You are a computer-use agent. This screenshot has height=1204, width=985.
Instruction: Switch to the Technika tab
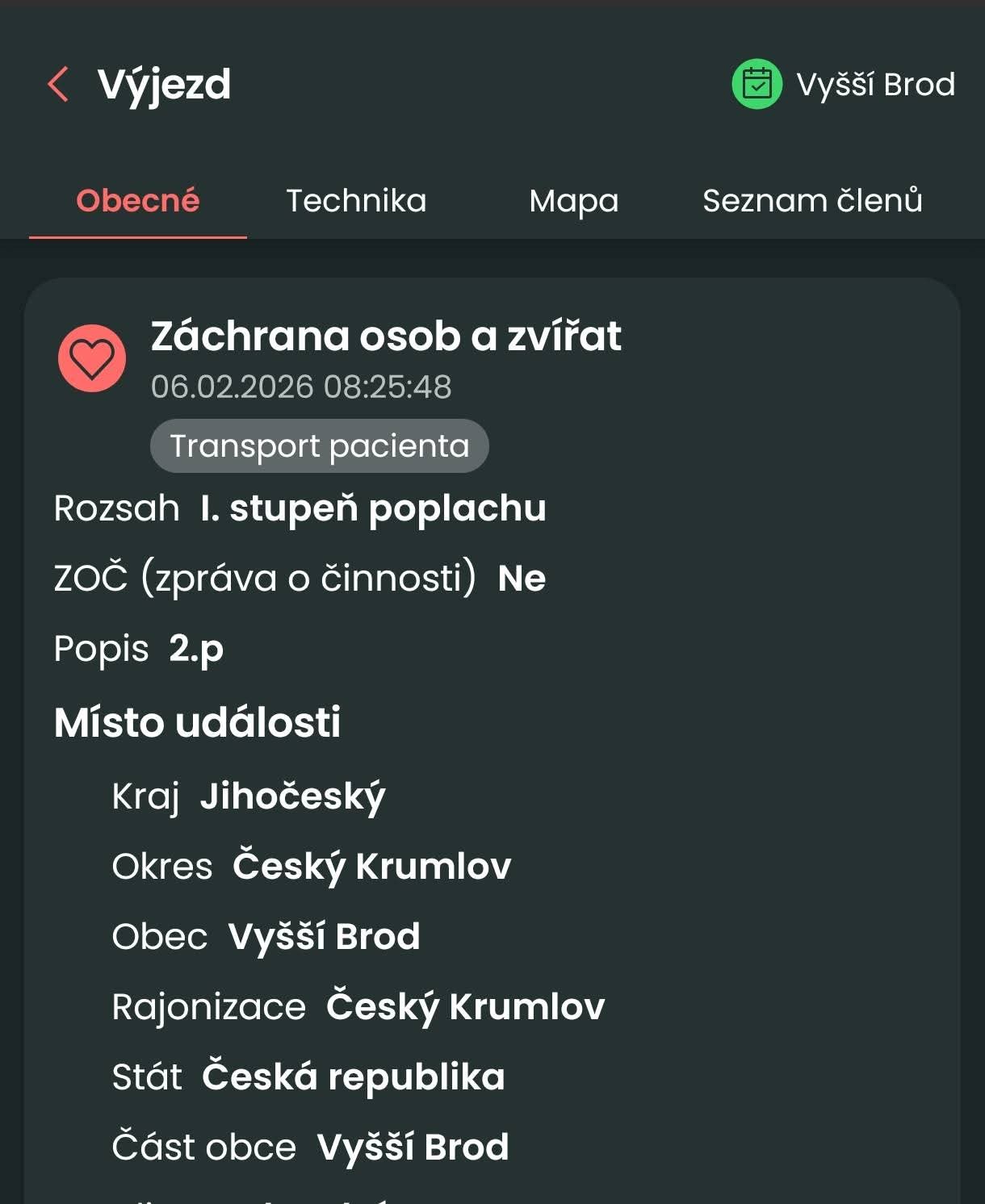(356, 200)
